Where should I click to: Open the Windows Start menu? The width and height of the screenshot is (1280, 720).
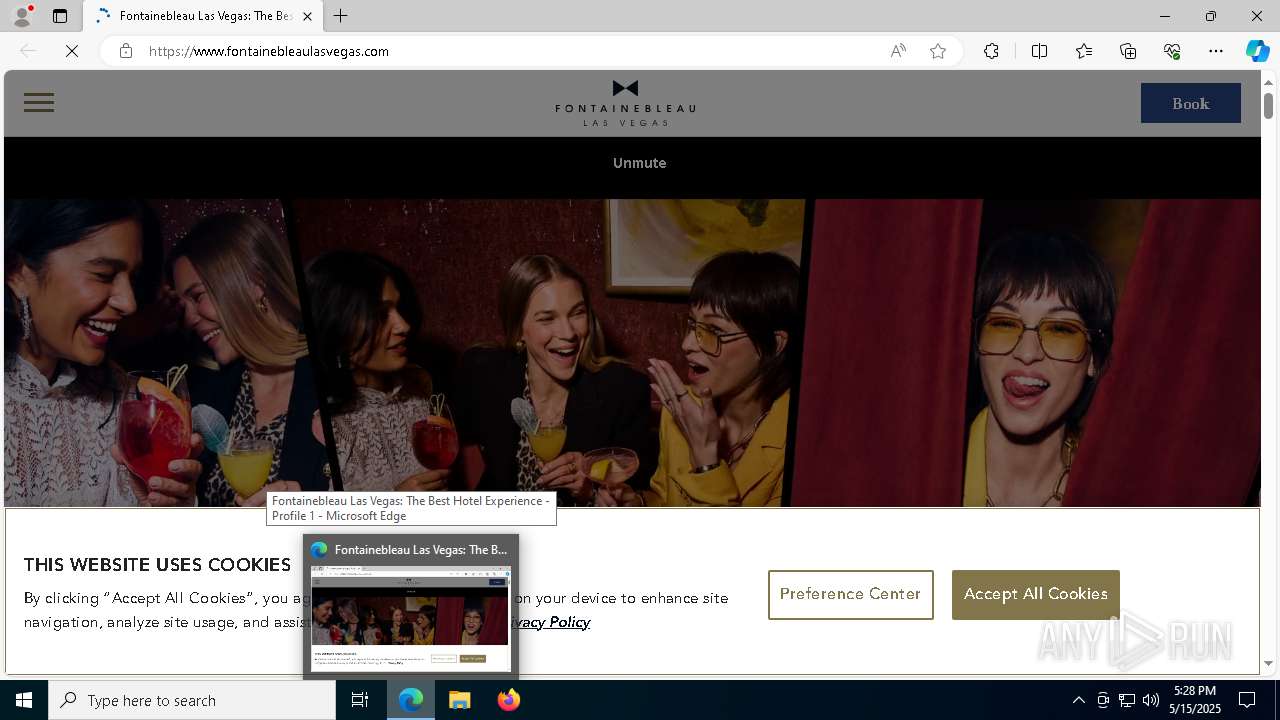[24, 700]
